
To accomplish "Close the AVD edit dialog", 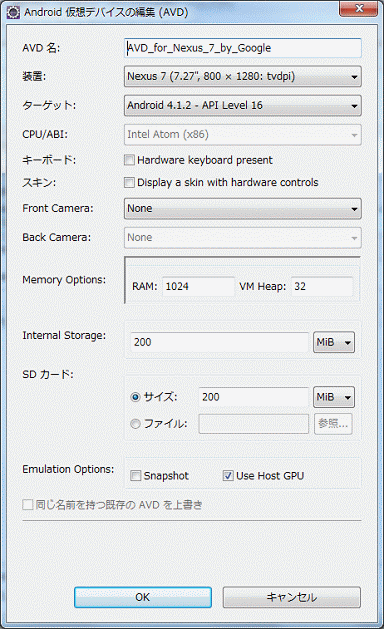I will point(359,8).
